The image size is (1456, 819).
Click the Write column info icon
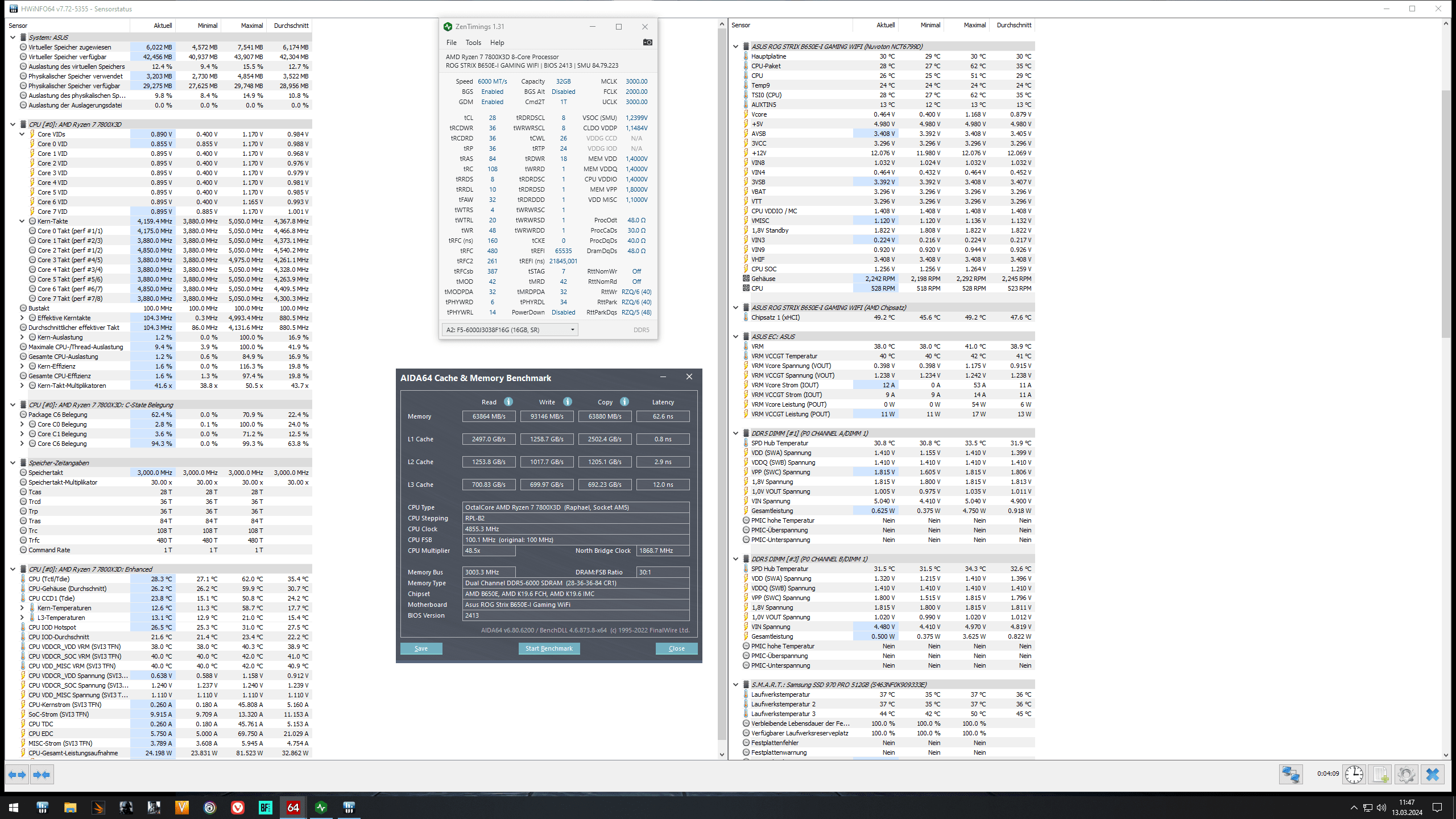568,402
